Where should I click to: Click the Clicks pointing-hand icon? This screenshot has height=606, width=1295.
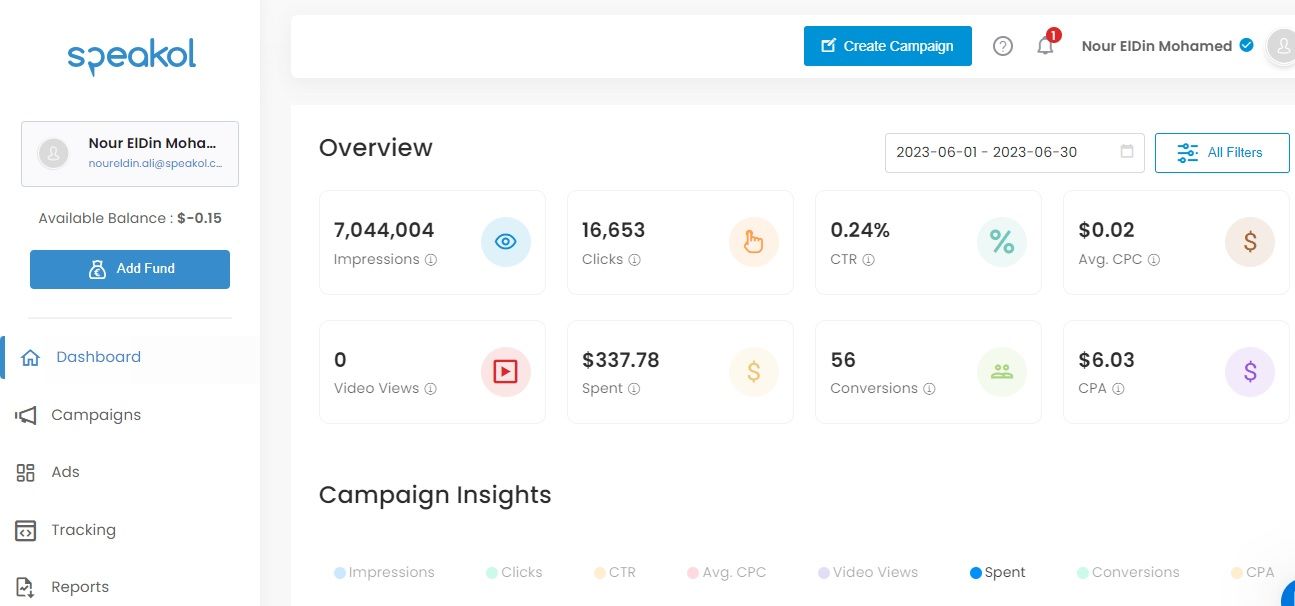tap(753, 241)
